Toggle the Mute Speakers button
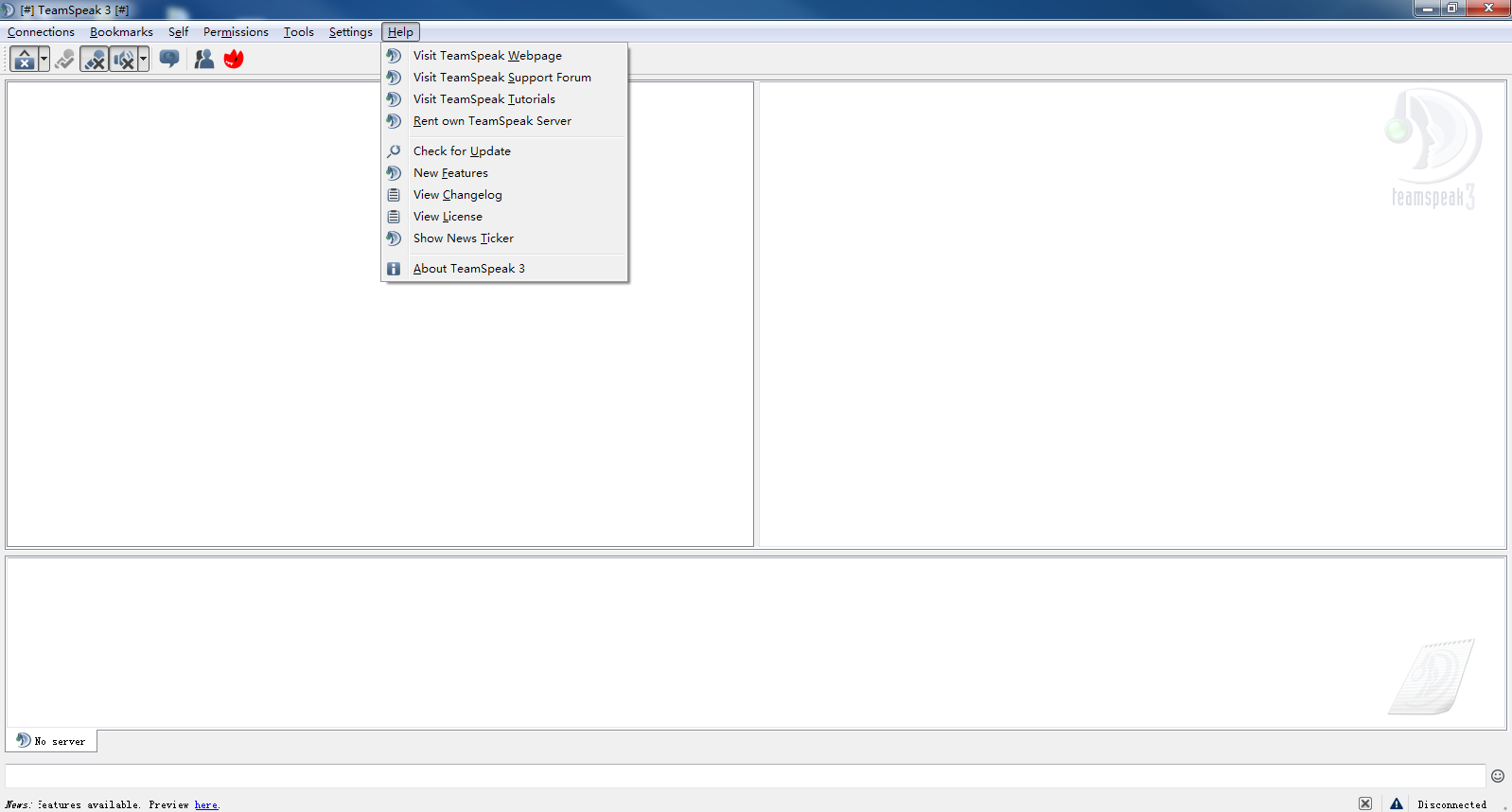The height and width of the screenshot is (812, 1512). tap(123, 60)
